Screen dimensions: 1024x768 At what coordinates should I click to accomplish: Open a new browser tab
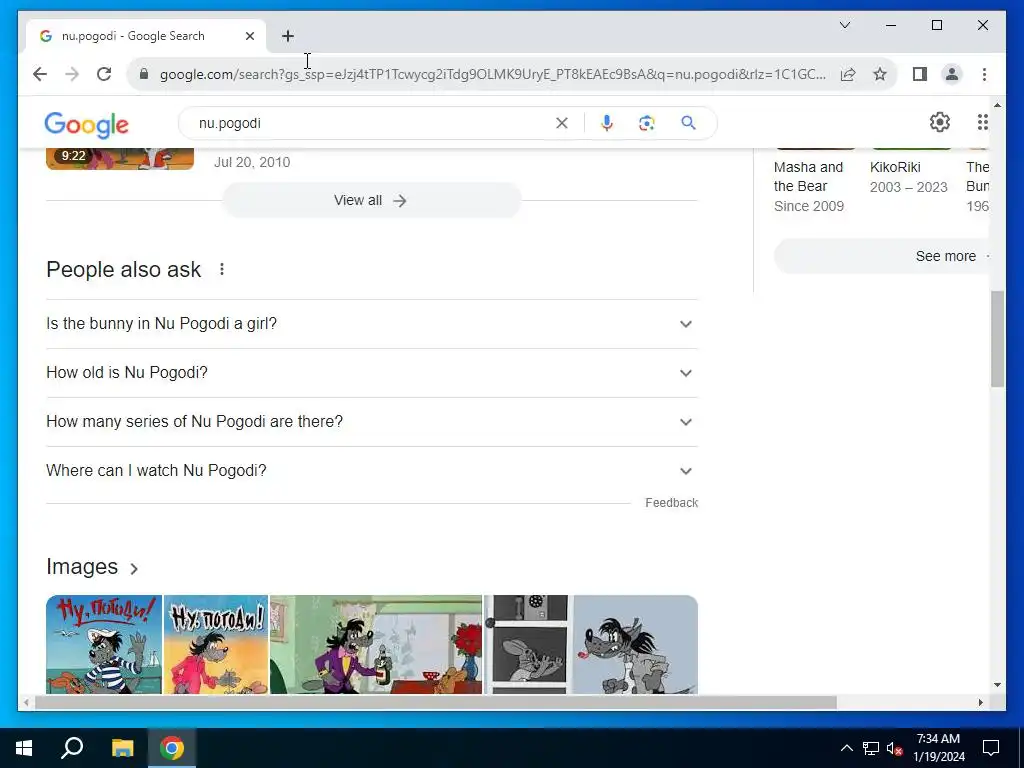(x=288, y=36)
